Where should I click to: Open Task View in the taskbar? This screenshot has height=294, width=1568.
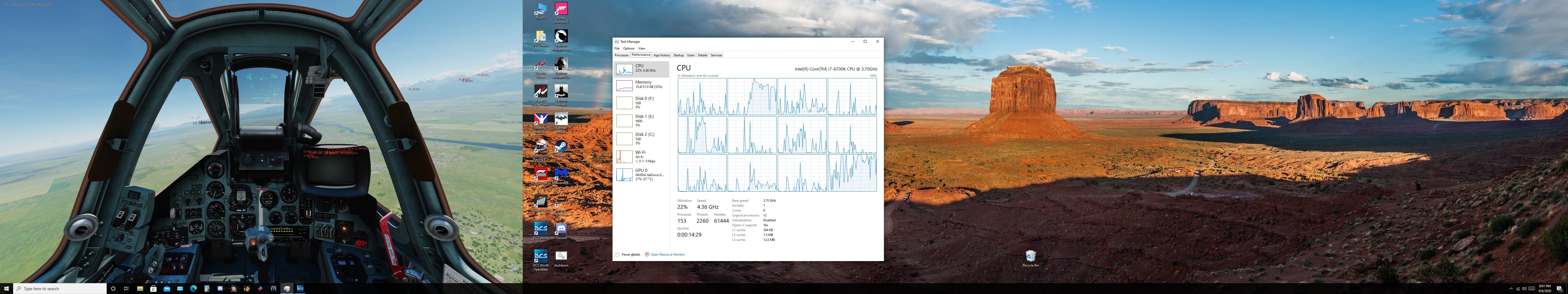[x=126, y=289]
